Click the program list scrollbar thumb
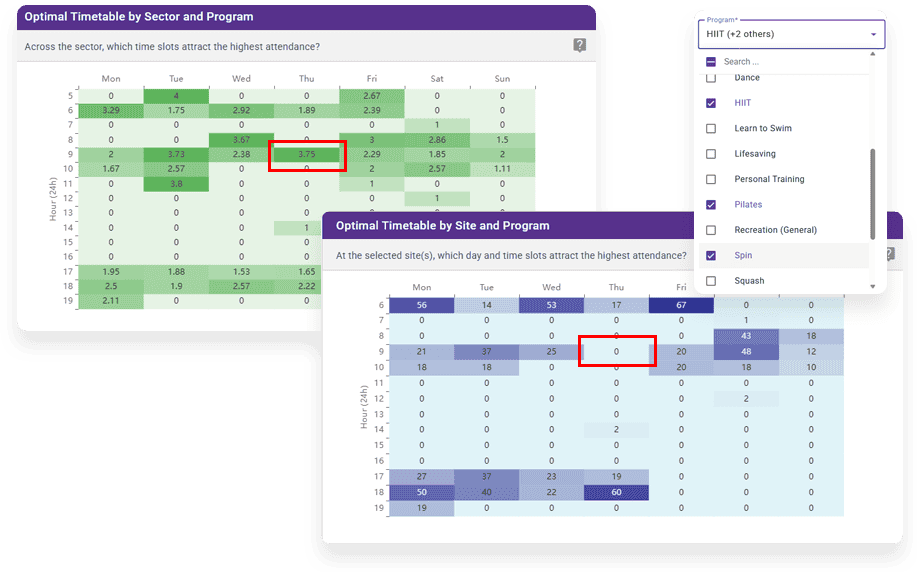917x572 pixels. [x=873, y=194]
